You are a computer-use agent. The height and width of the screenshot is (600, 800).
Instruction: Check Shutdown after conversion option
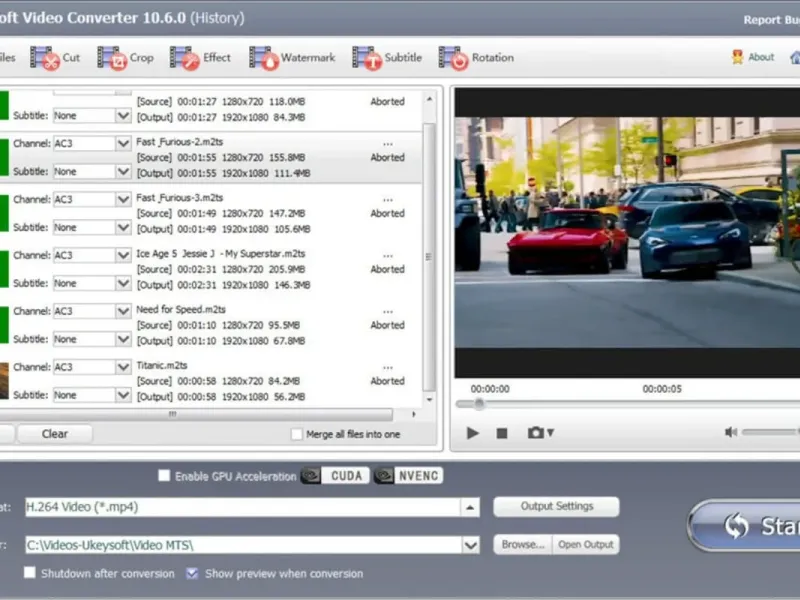coord(30,574)
